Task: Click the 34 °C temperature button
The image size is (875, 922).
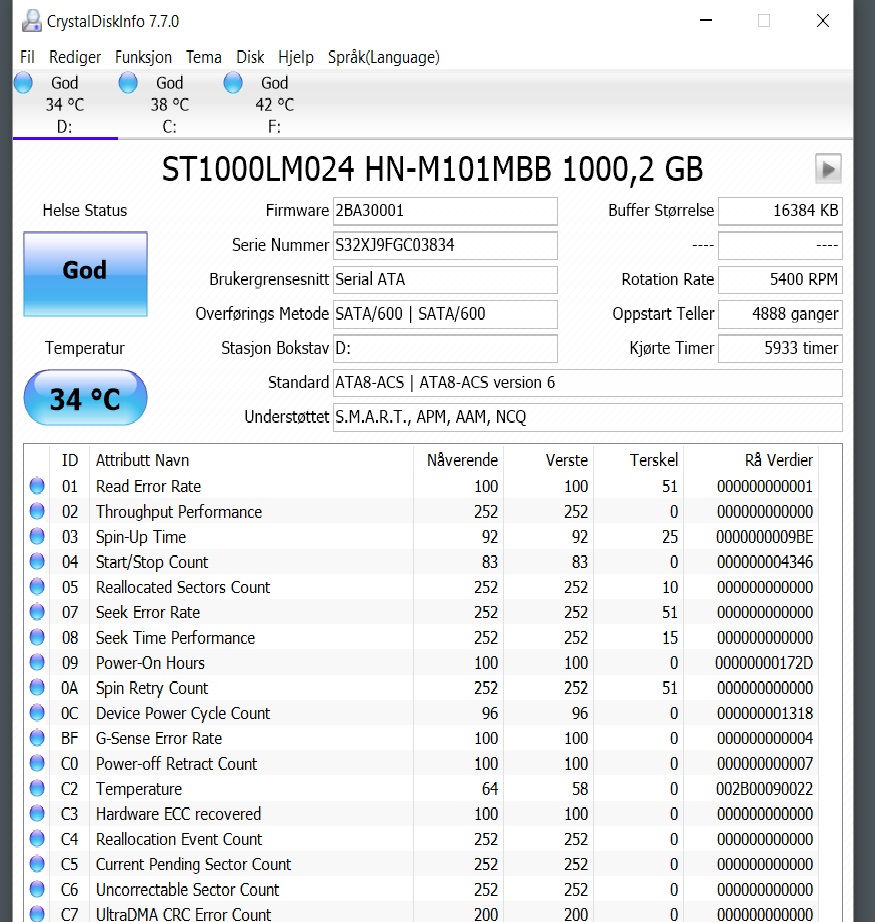Action: [x=85, y=398]
